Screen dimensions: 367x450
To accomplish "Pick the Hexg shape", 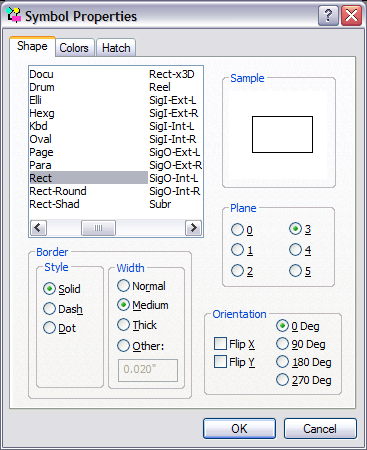I will 42,113.
